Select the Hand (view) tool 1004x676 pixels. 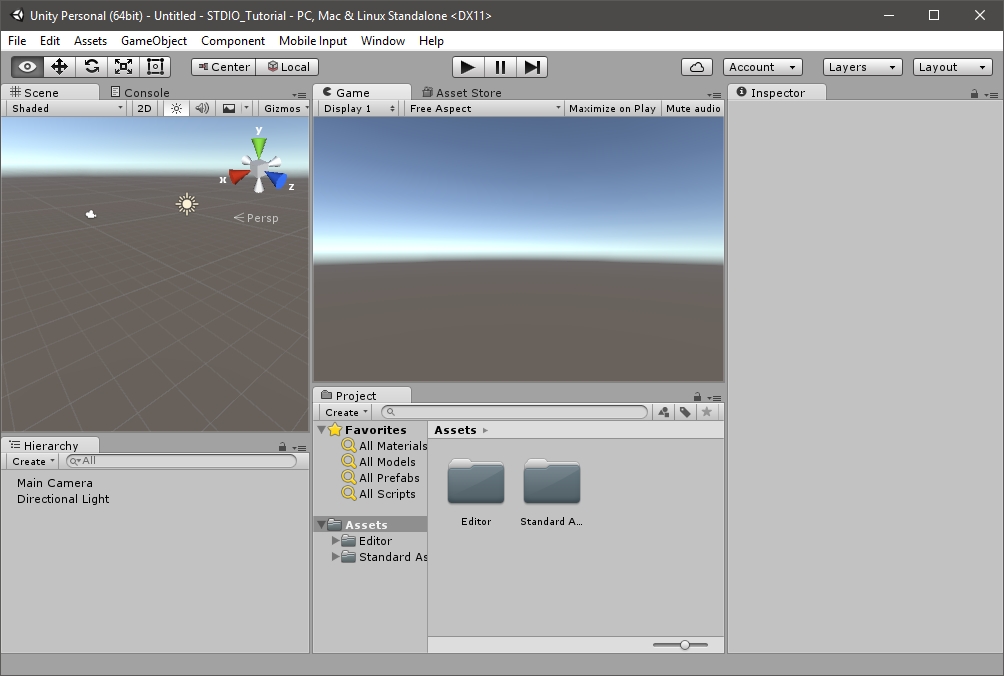[28, 67]
